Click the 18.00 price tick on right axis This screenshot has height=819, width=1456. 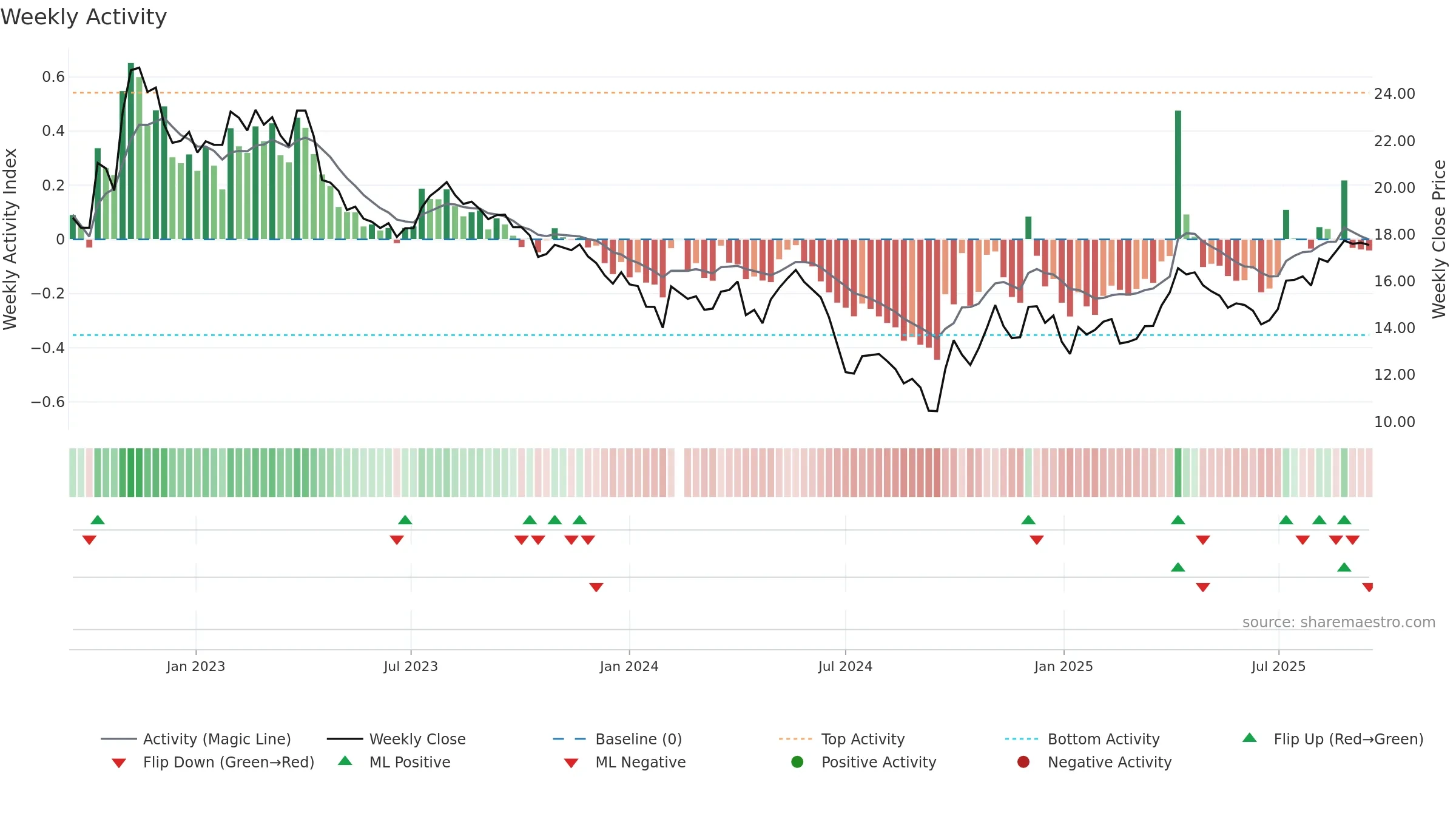tap(1395, 235)
